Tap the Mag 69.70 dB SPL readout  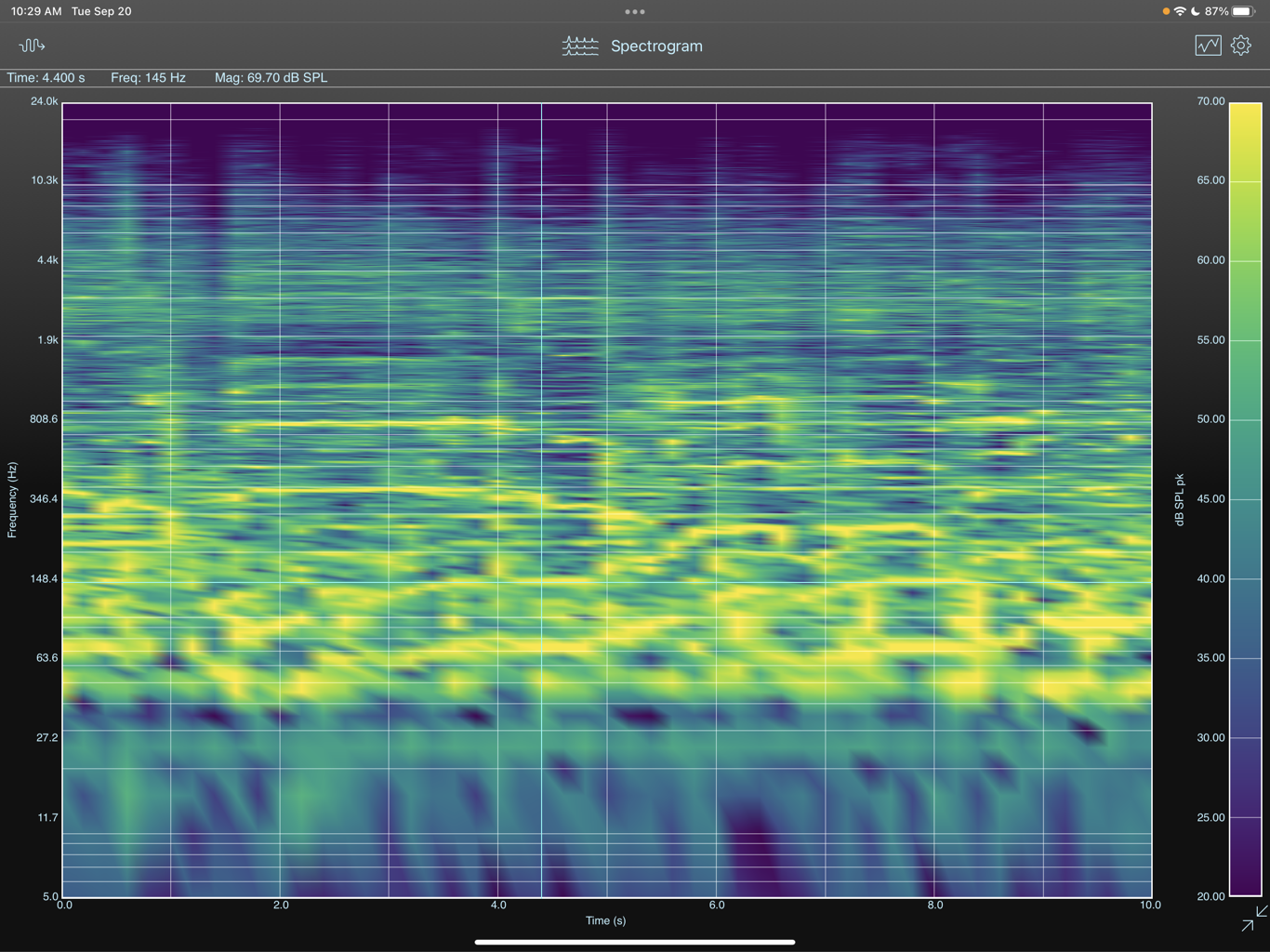(271, 78)
